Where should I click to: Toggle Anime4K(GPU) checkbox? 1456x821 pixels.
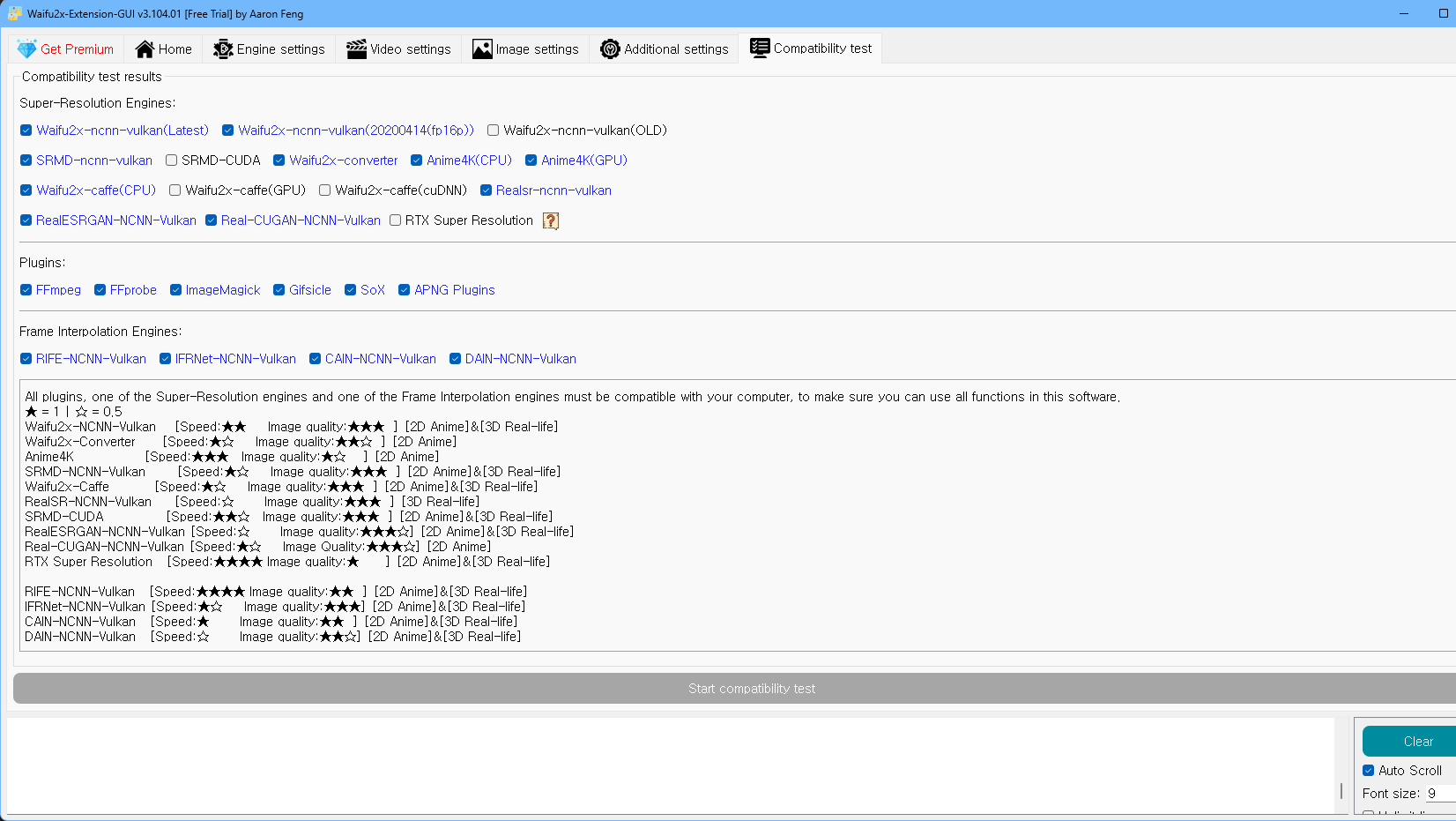531,160
